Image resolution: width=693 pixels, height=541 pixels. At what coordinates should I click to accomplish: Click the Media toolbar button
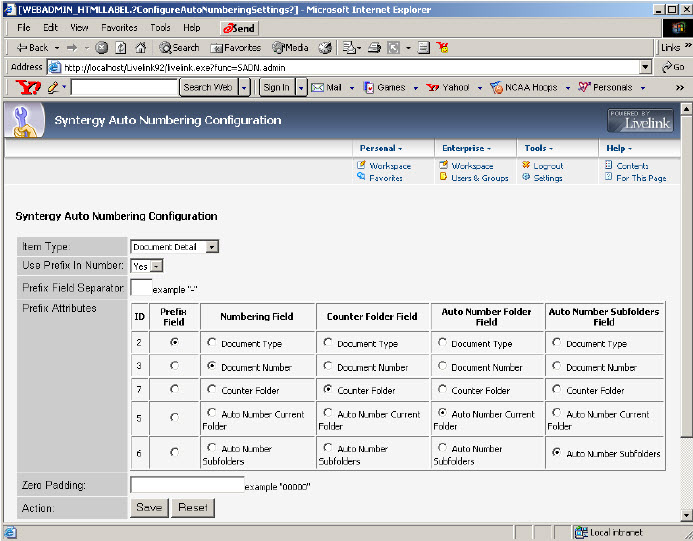[290, 47]
